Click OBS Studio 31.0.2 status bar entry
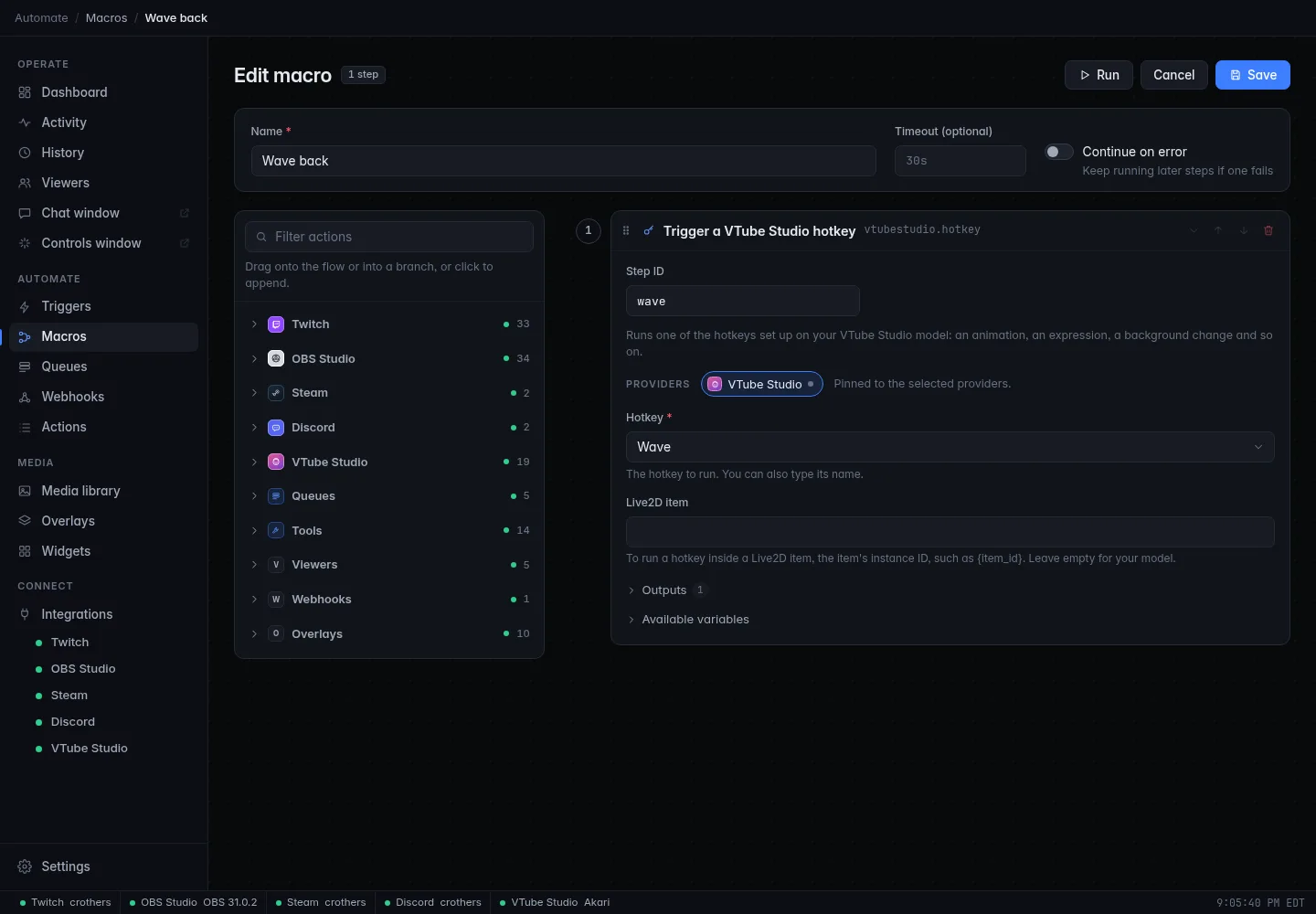1316x914 pixels. tap(193, 902)
